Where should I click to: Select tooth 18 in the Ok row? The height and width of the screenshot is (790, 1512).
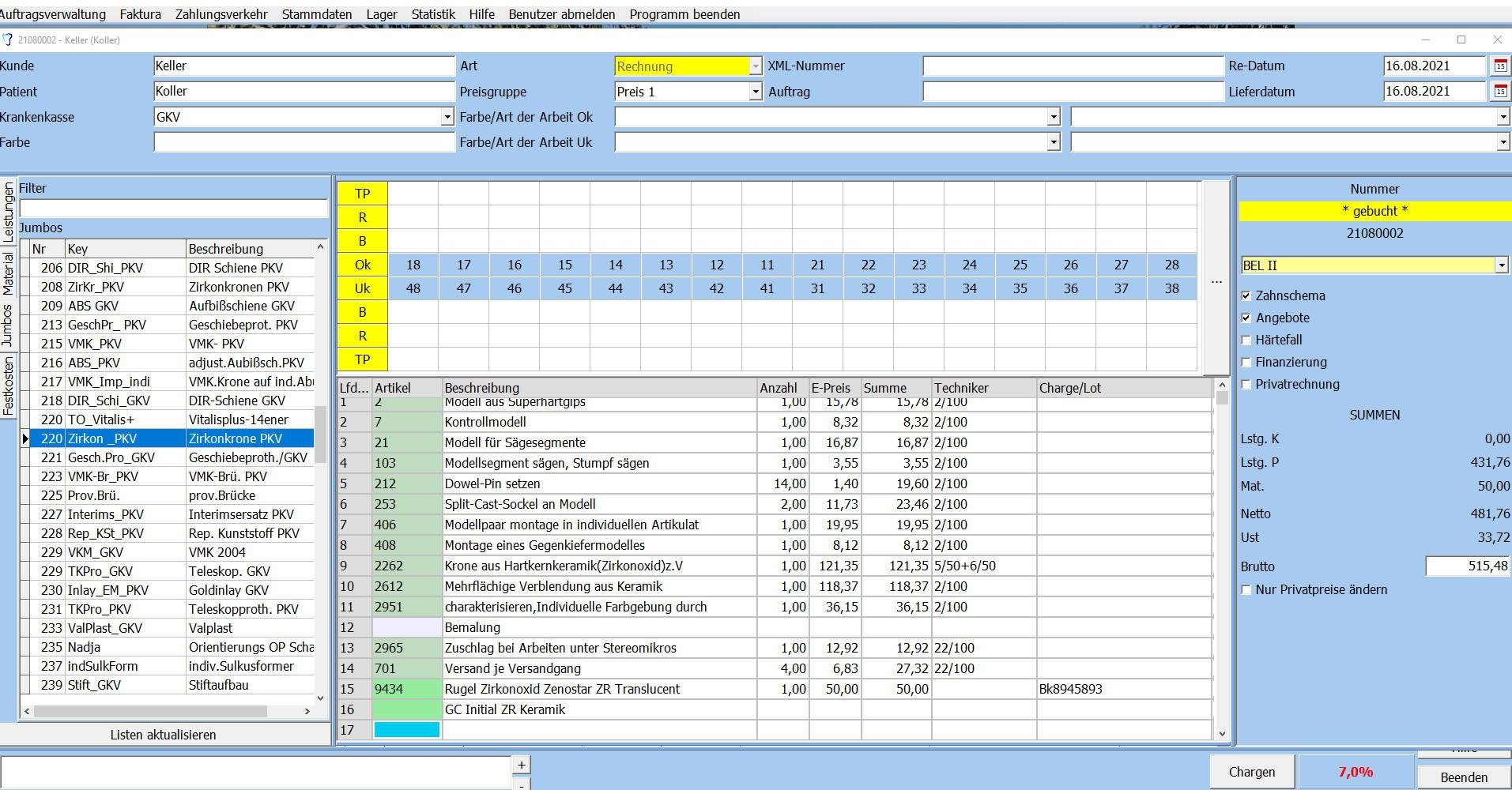[x=413, y=265]
